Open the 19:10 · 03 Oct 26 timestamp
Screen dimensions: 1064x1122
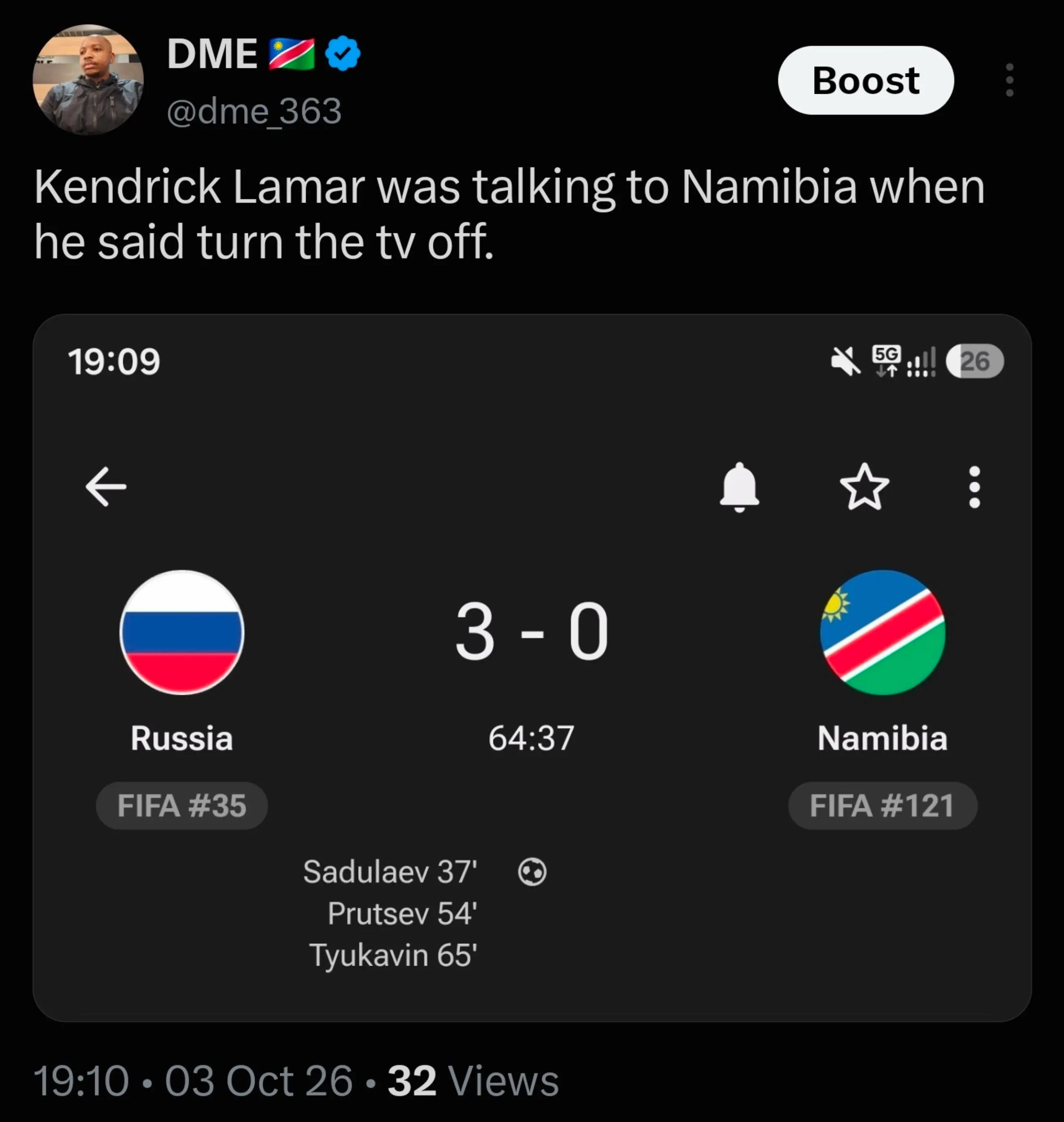coord(193,1081)
